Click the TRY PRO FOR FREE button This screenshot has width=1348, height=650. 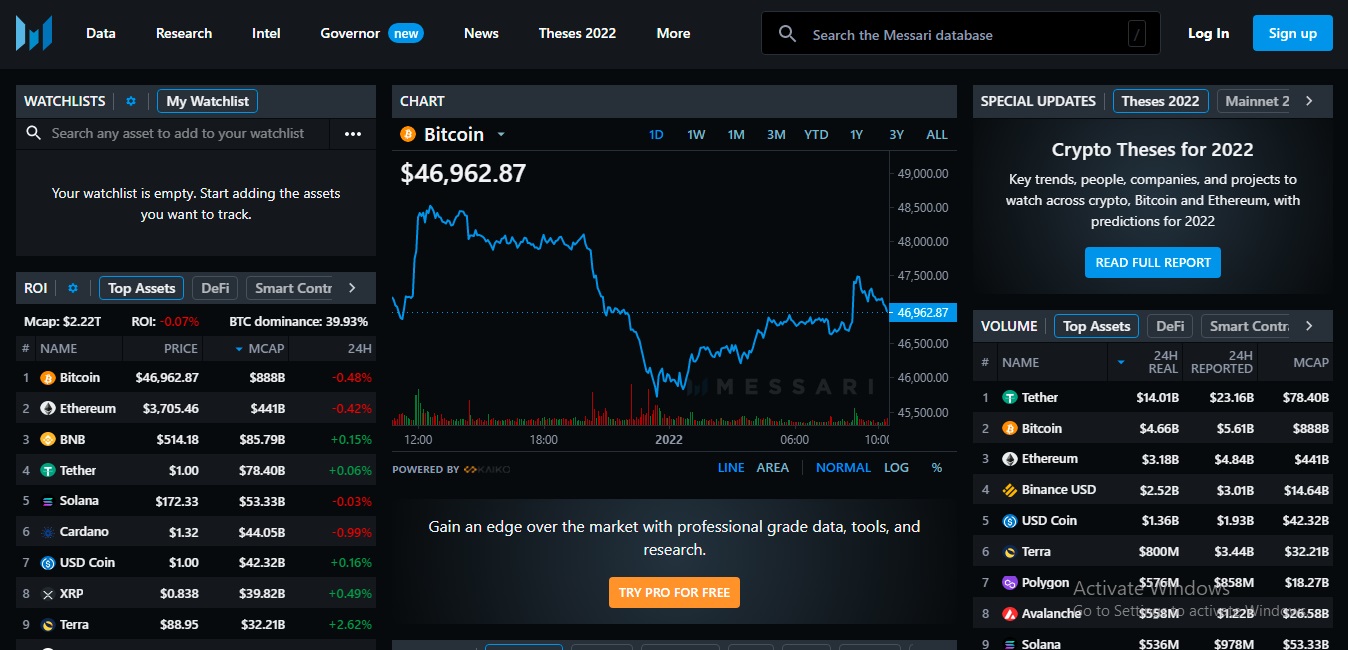[x=674, y=592]
